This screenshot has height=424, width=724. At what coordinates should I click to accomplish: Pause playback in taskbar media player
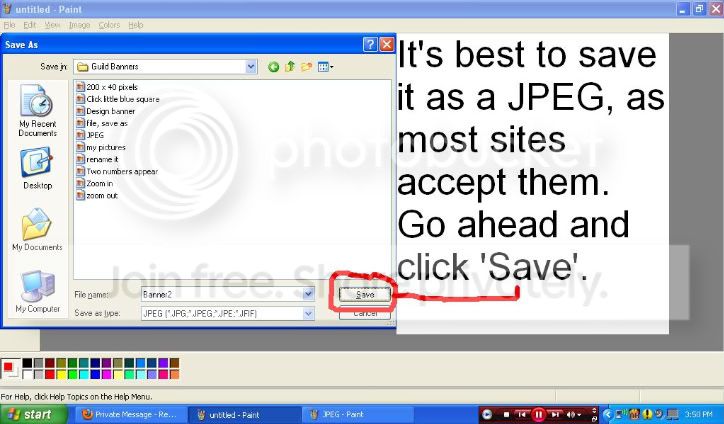538,414
